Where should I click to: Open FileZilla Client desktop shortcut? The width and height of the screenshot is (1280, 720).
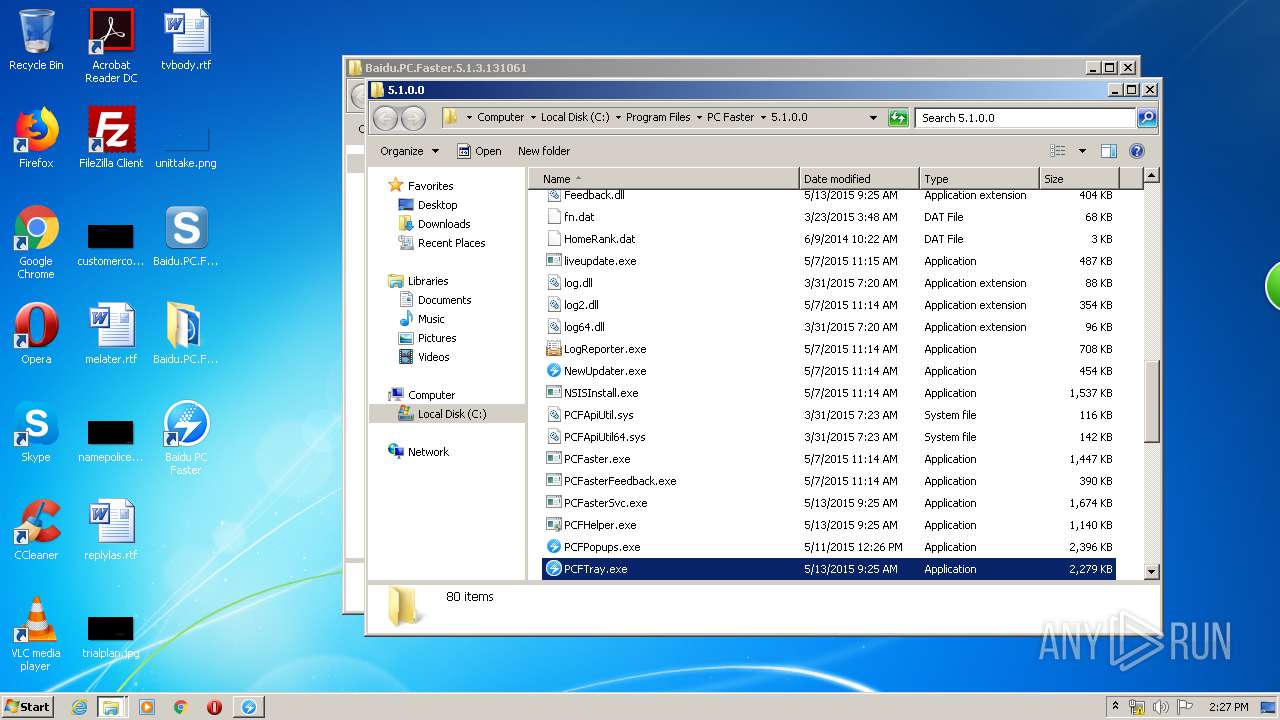click(111, 138)
